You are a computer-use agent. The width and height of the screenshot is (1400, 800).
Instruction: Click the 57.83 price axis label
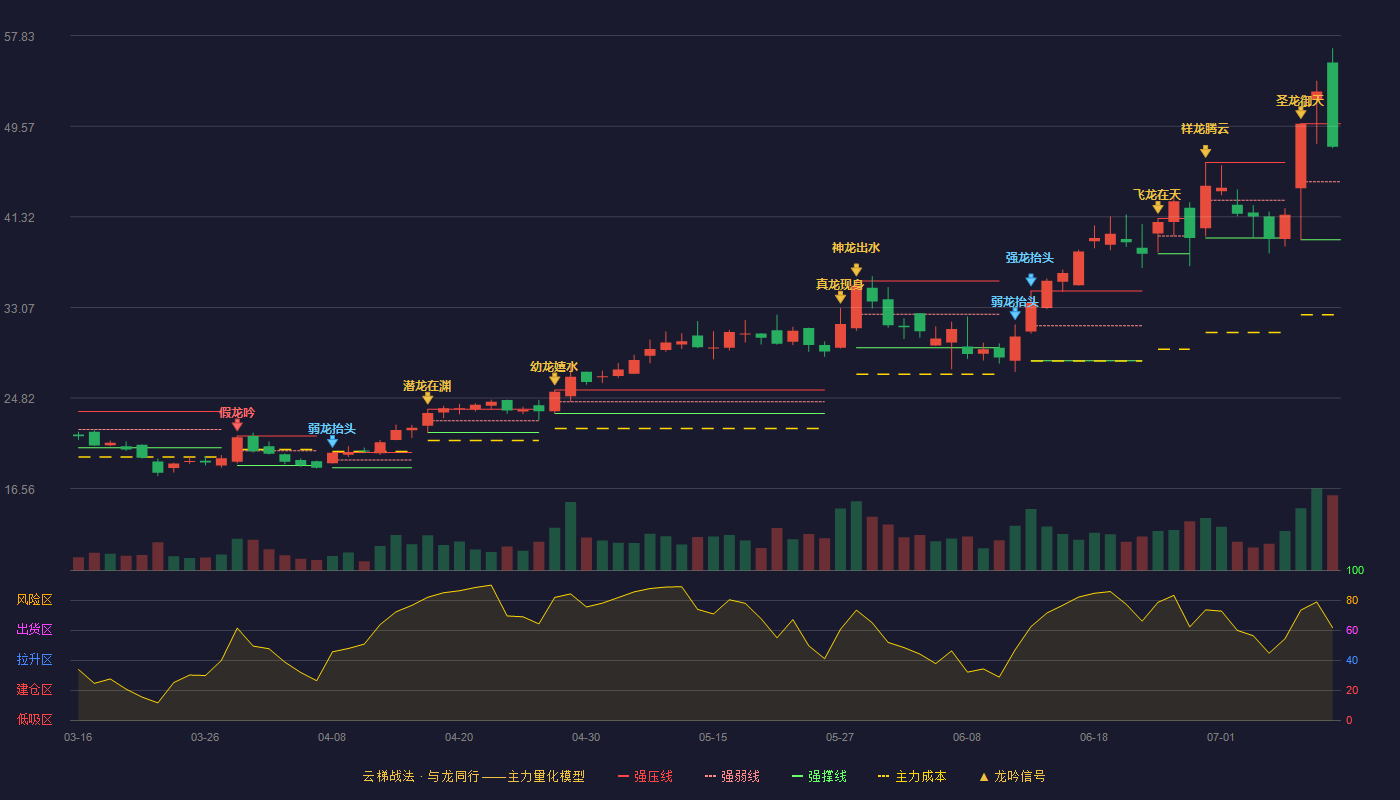pyautogui.click(x=19, y=37)
